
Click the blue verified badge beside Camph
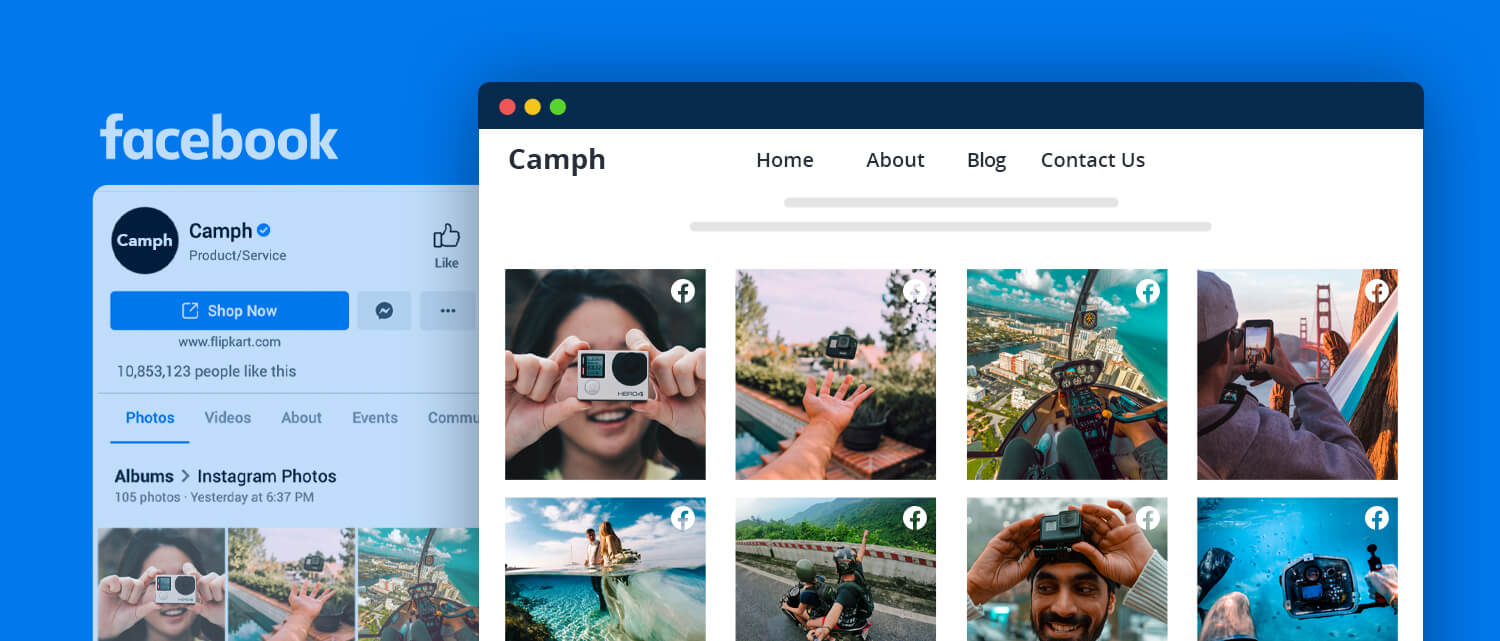click(264, 230)
